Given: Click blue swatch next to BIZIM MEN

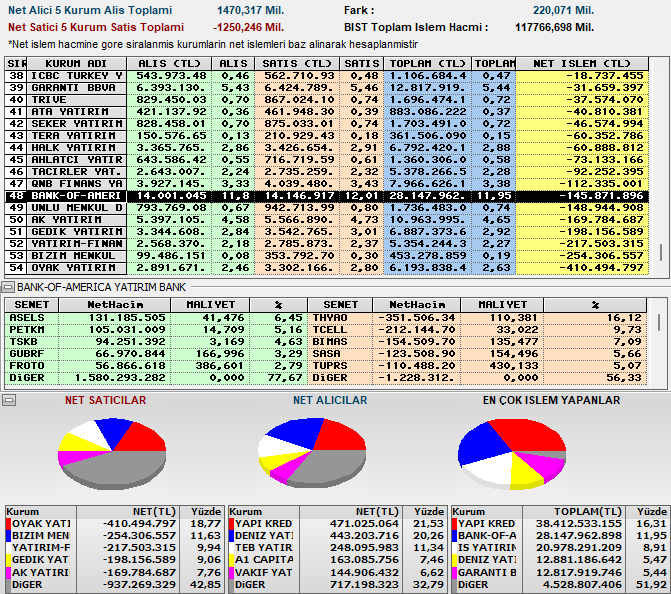Looking at the screenshot, I should (9, 536).
